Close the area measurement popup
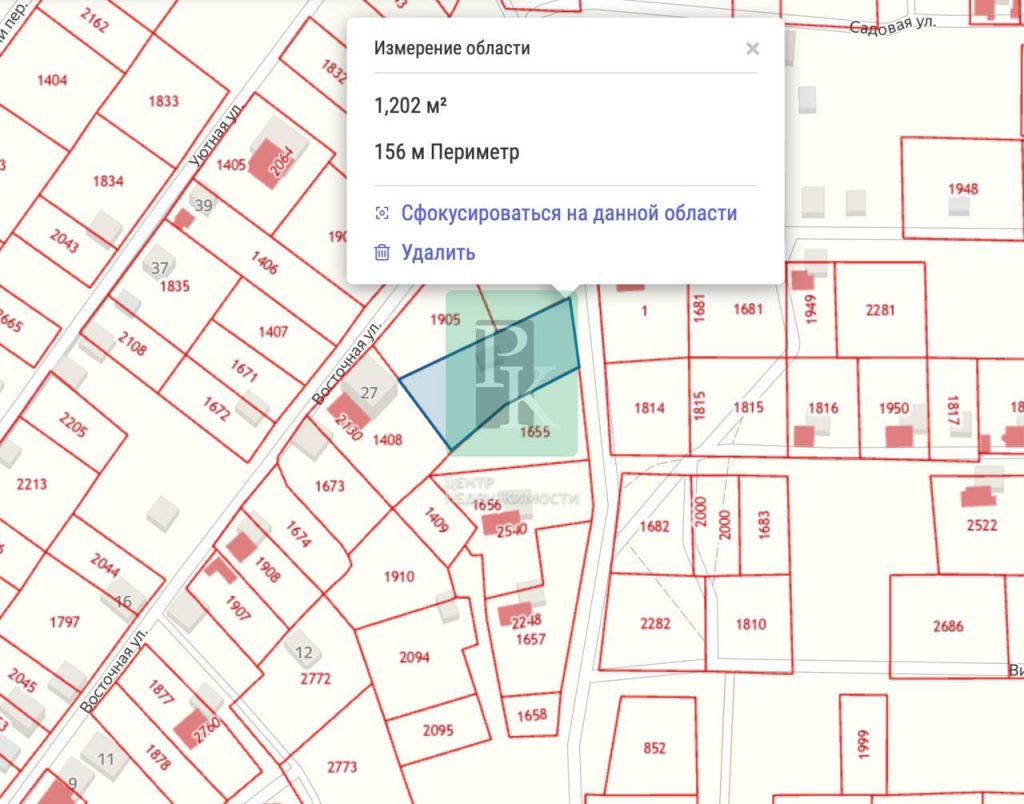The width and height of the screenshot is (1024, 804). 752,48
